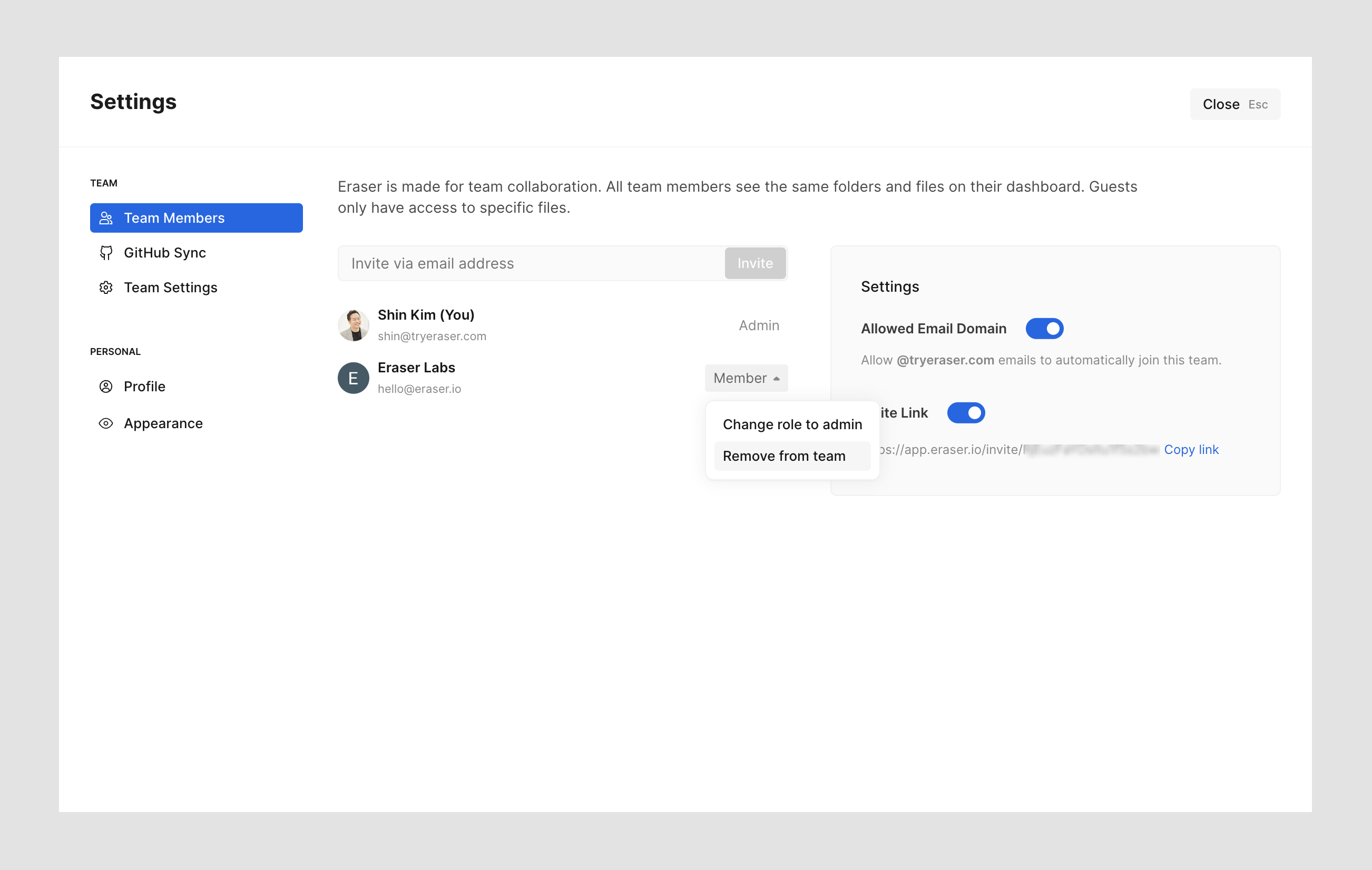Click the Team Settings gear icon
Screen dimensions: 1372x870
click(106, 288)
